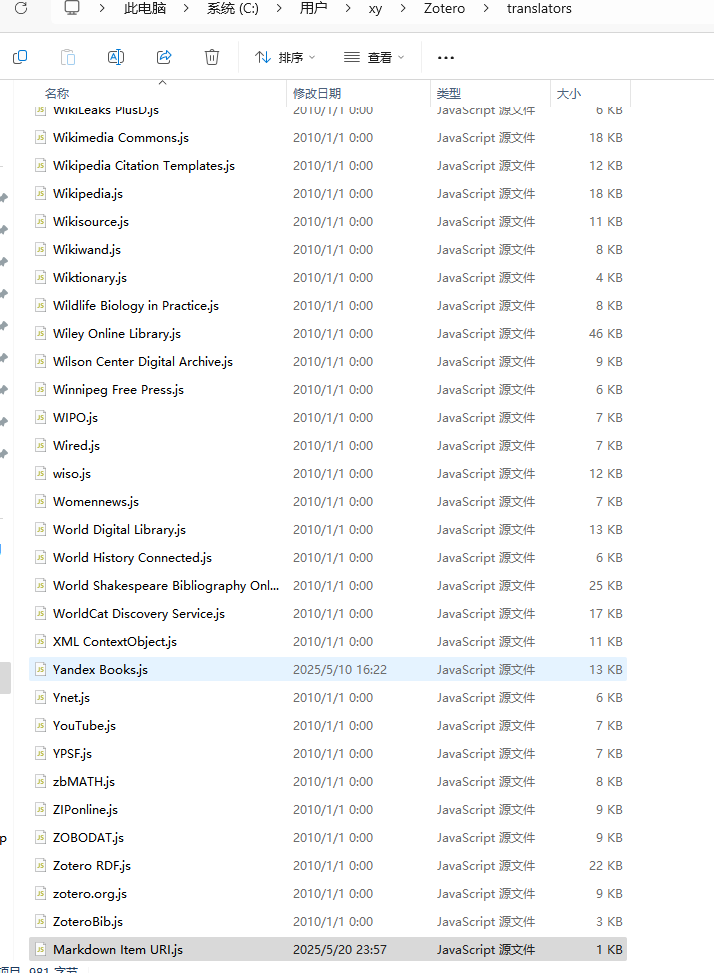Select World Digital Library.js file name
The image size is (714, 973).
(x=119, y=529)
